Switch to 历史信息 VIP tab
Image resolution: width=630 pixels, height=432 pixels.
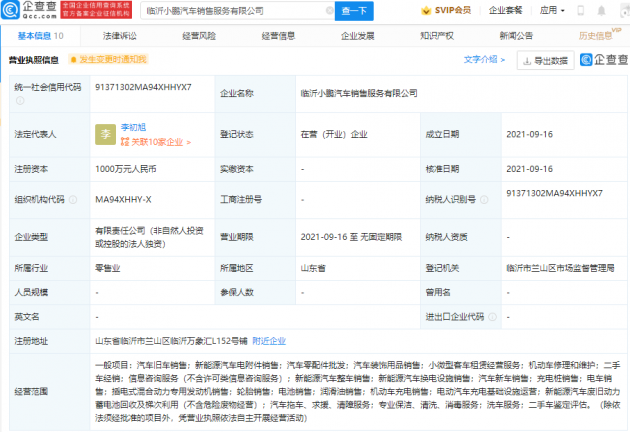(599, 35)
